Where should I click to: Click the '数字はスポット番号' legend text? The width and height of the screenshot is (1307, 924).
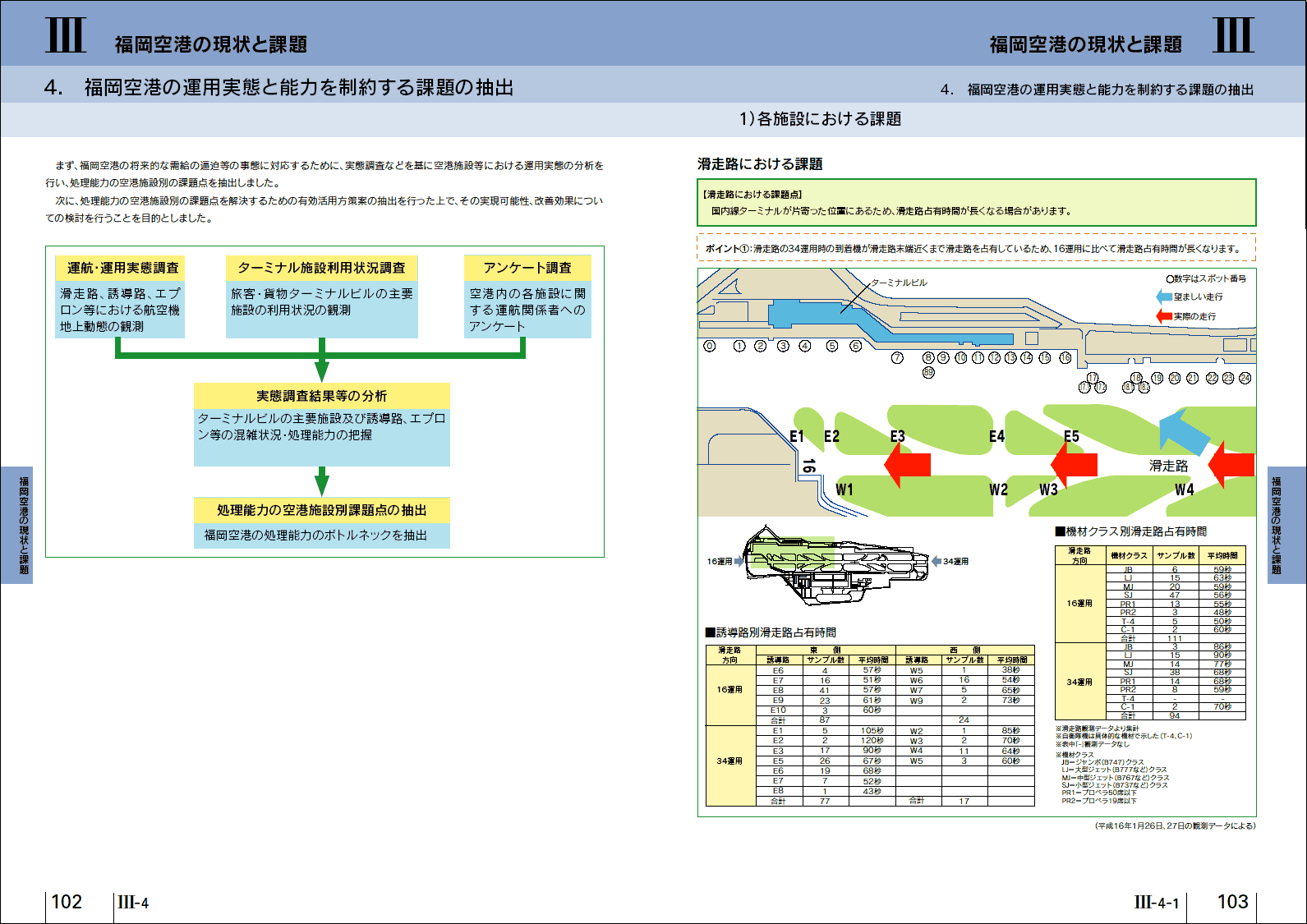(x=1209, y=278)
